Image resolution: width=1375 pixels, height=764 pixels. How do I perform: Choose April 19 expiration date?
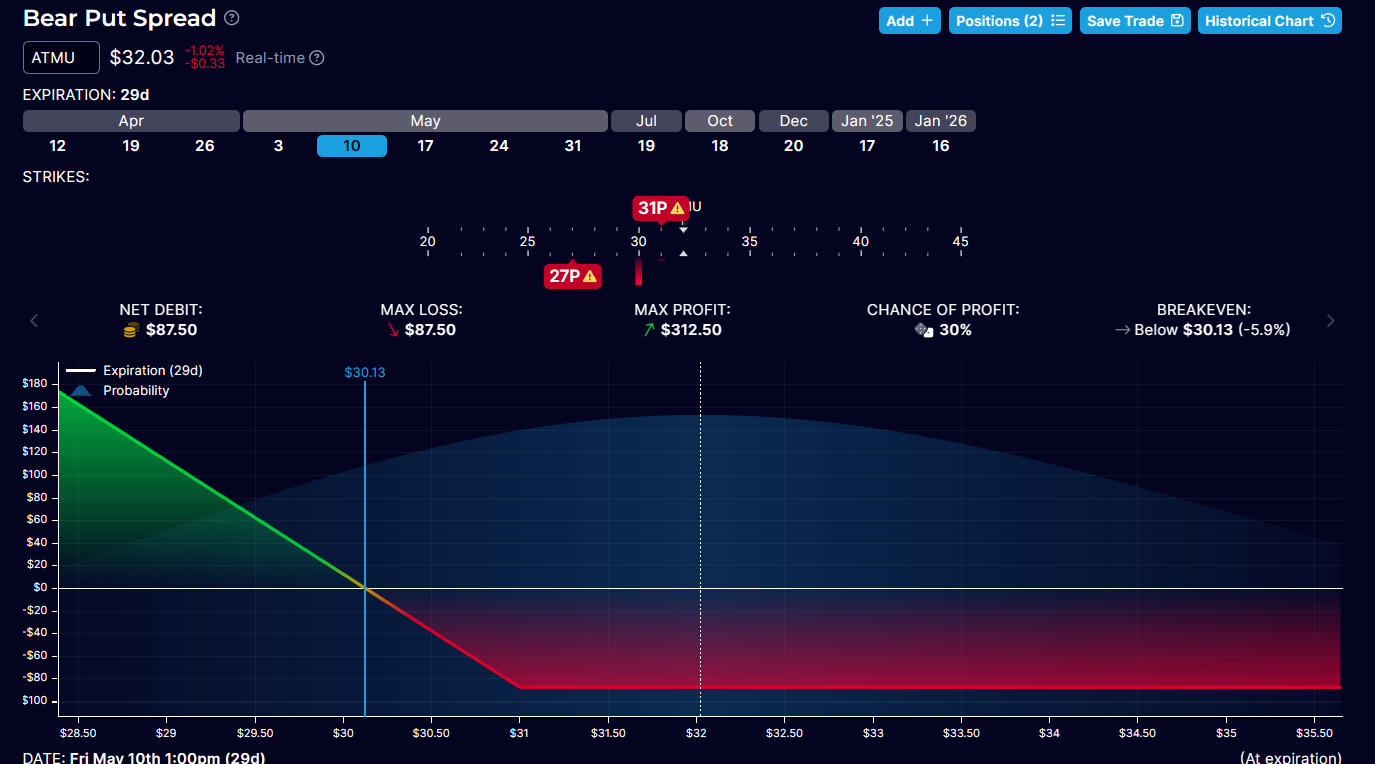(x=131, y=146)
